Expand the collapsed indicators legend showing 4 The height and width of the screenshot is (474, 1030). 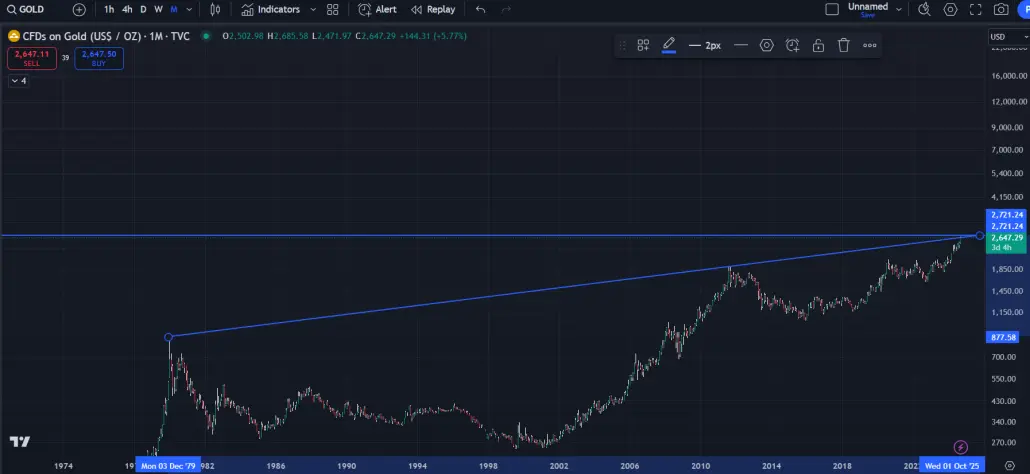tap(18, 81)
